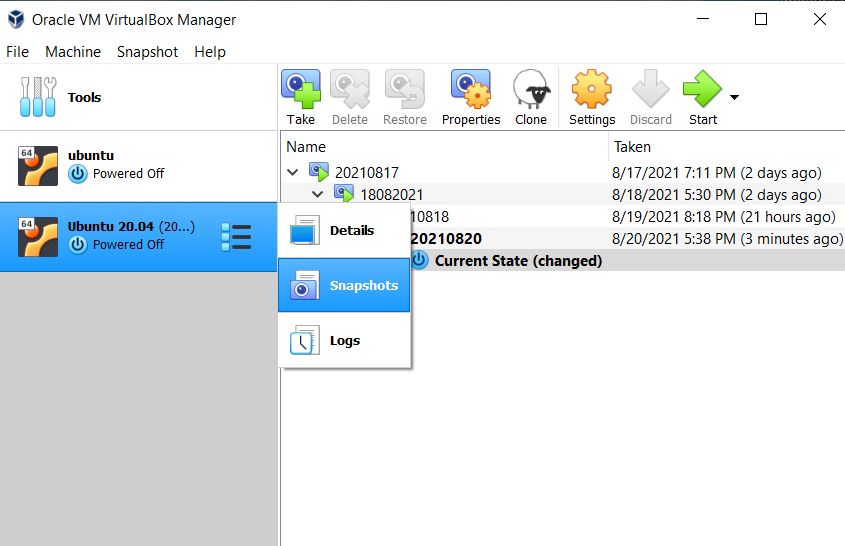Select the ubuntu virtual machine
Image resolution: width=845 pixels, height=546 pixels.
click(x=138, y=166)
